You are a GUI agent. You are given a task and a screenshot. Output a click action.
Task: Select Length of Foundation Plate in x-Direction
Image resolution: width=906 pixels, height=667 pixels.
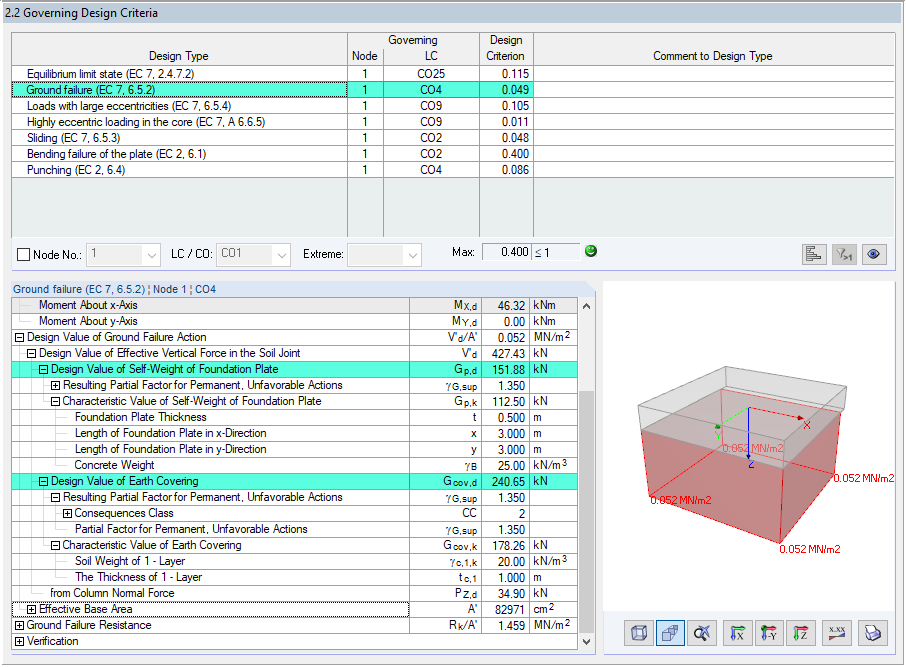[295, 433]
